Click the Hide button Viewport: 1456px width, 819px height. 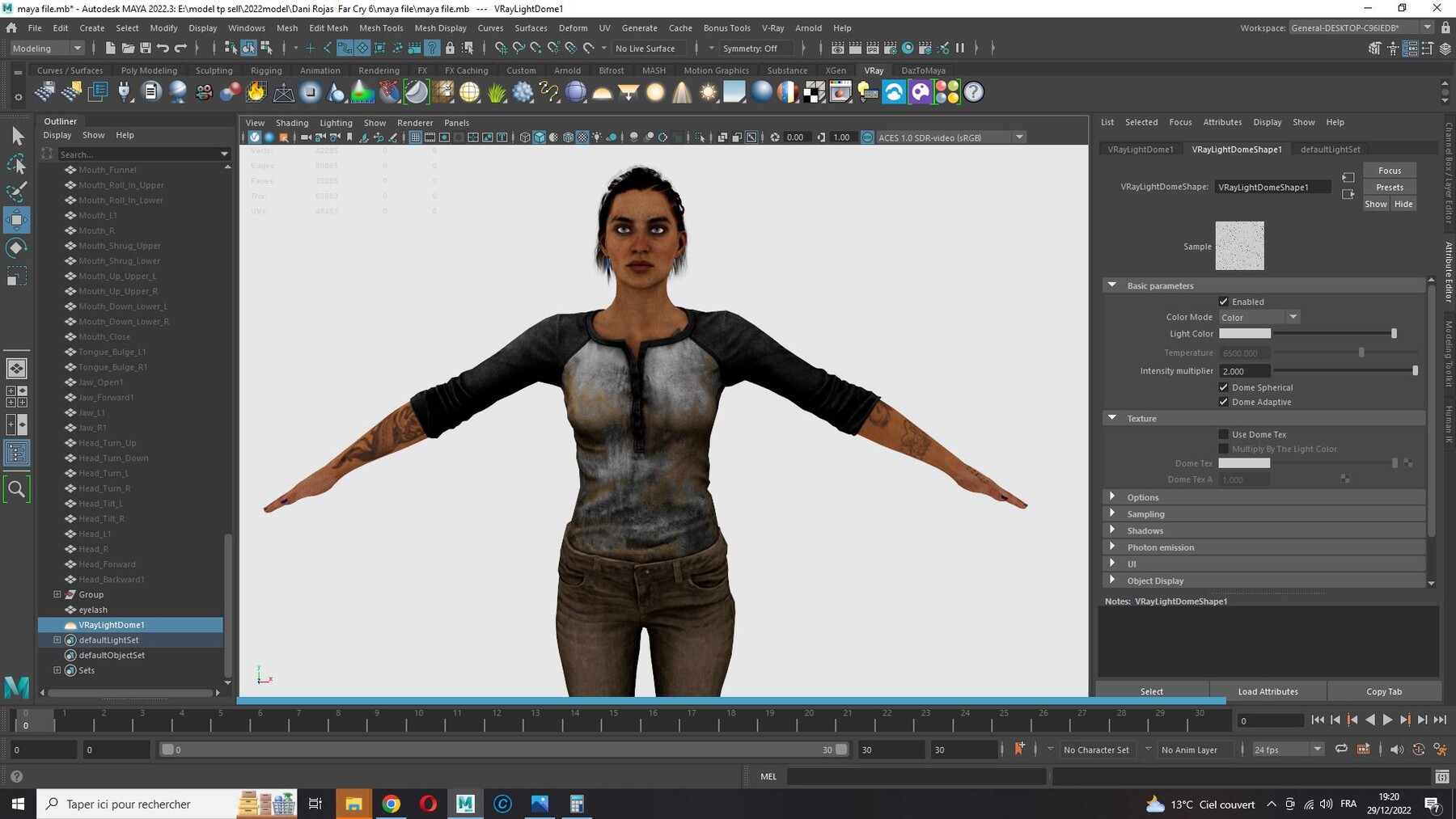click(x=1403, y=204)
